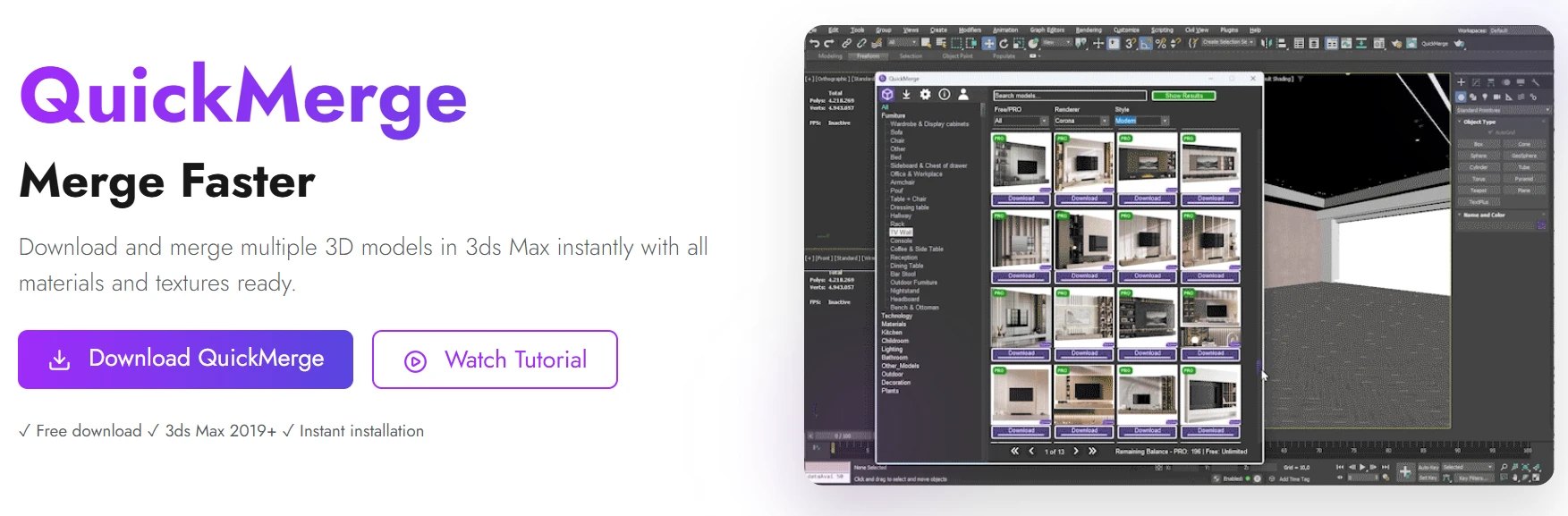The height and width of the screenshot is (516, 1568).
Task: Click the Download QuickMerge button
Action: (x=185, y=360)
